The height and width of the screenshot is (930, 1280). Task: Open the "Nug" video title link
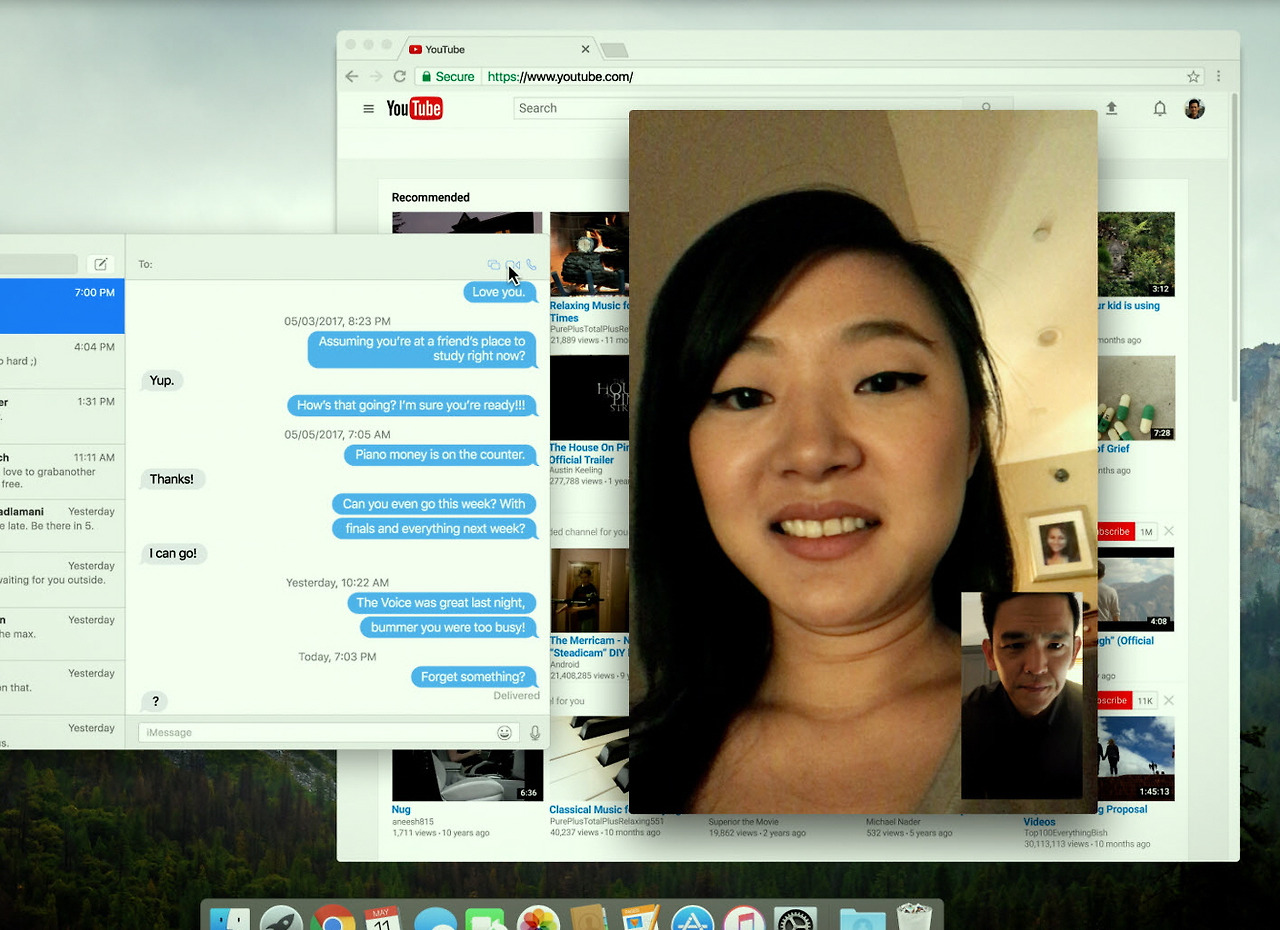[401, 809]
